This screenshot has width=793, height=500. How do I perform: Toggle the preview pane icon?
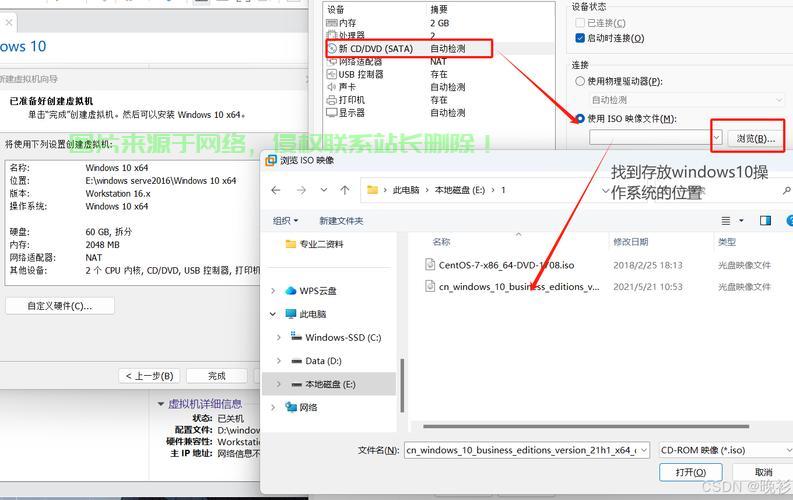pos(765,220)
